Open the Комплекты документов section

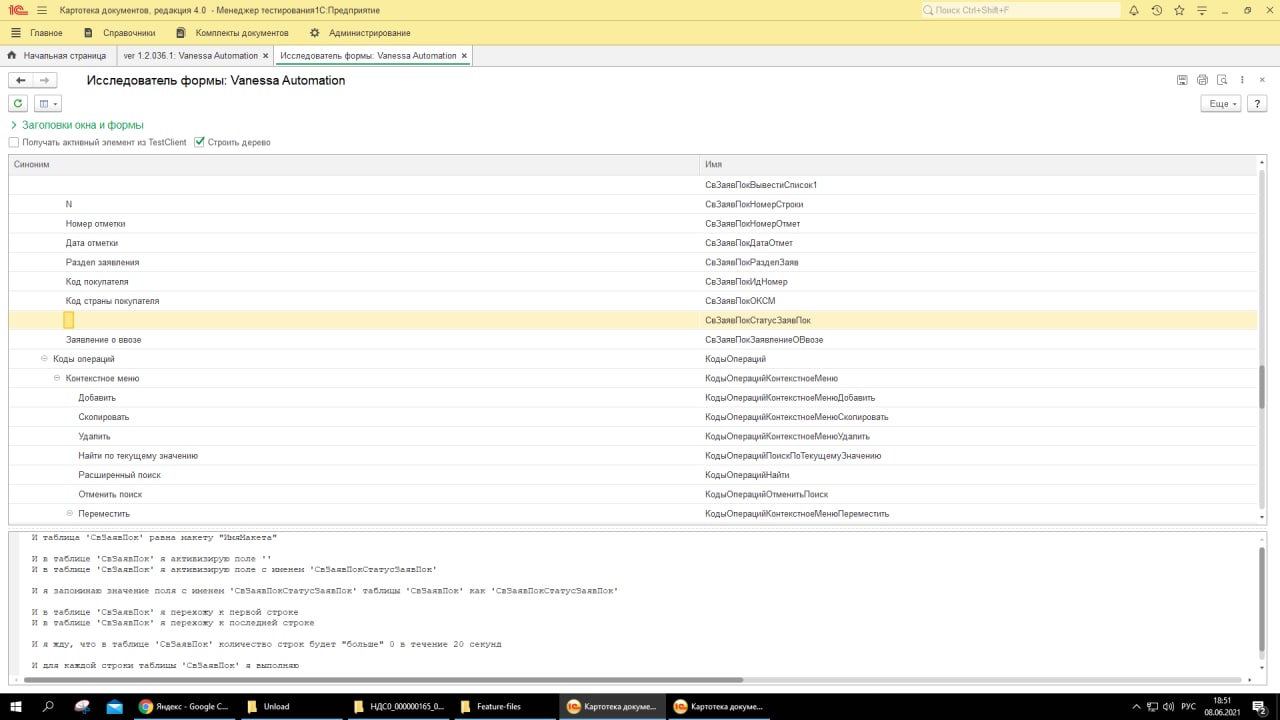click(242, 33)
